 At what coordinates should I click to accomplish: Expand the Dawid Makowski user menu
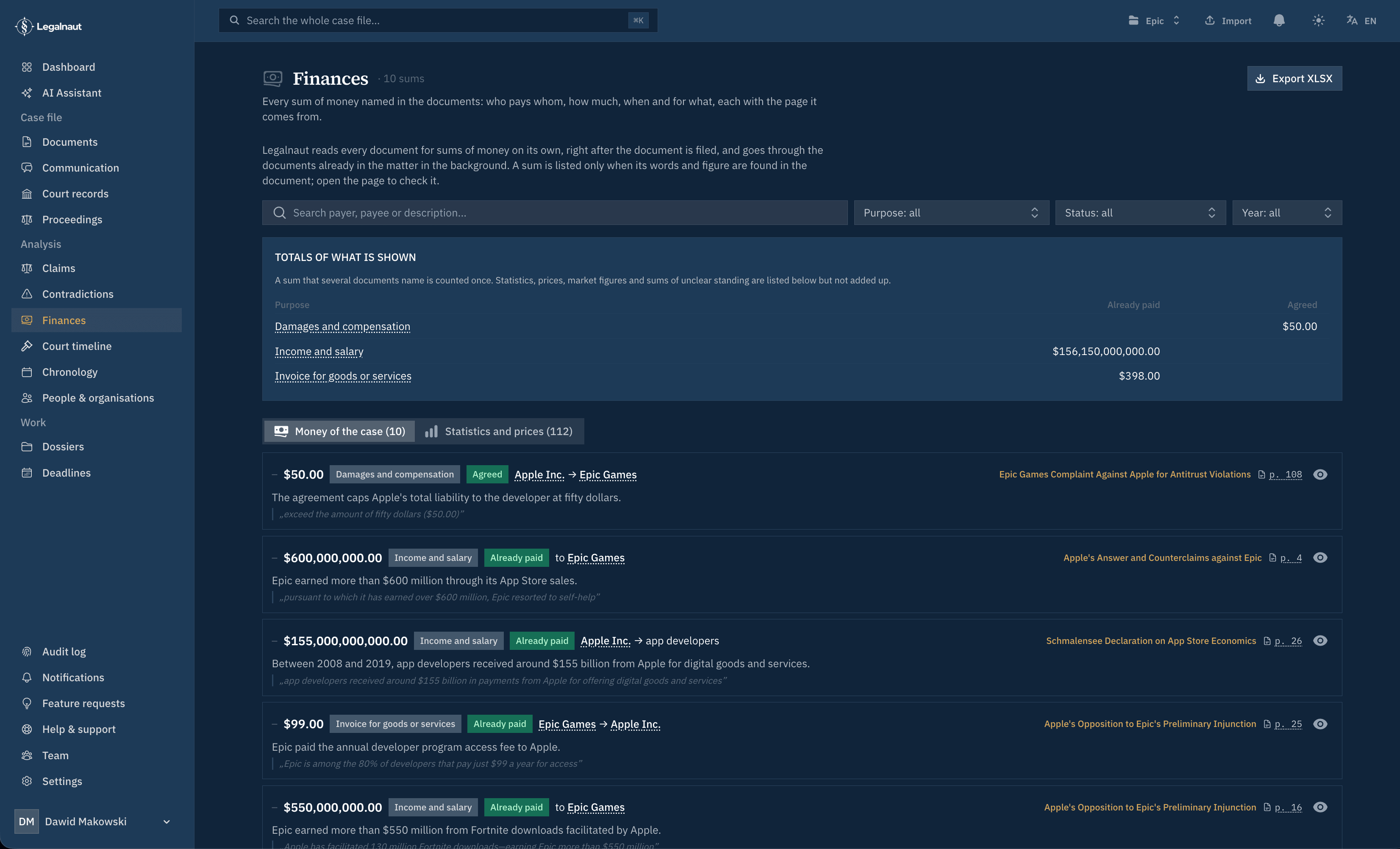tap(94, 821)
